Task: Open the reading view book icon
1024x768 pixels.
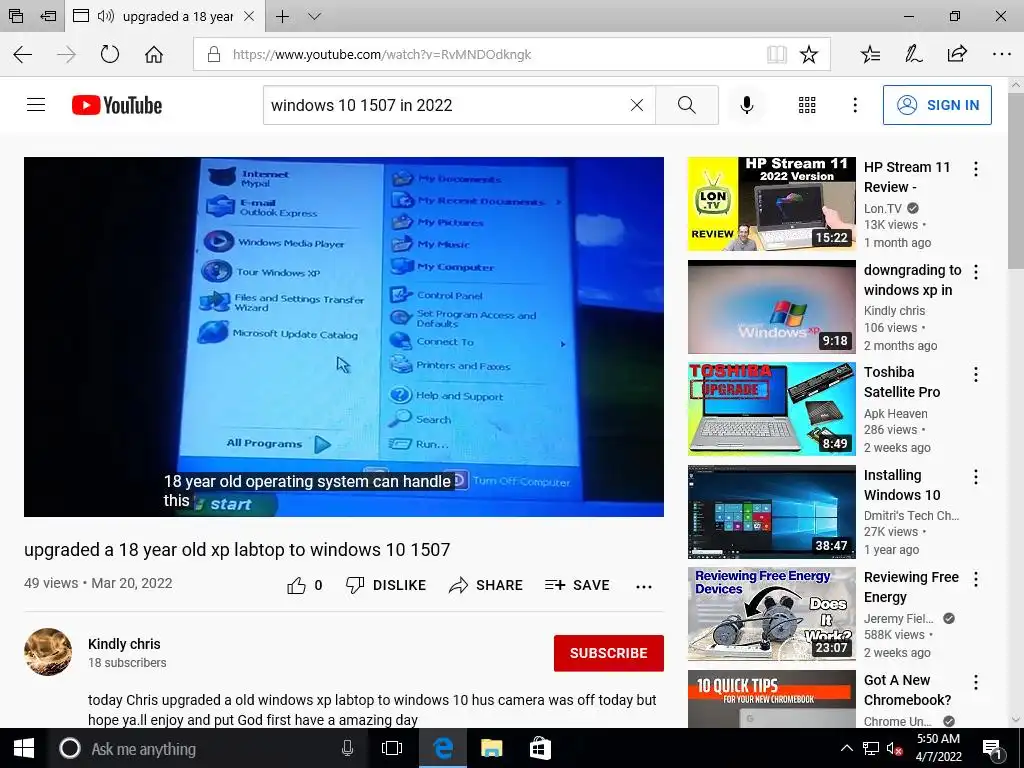Action: click(776, 54)
